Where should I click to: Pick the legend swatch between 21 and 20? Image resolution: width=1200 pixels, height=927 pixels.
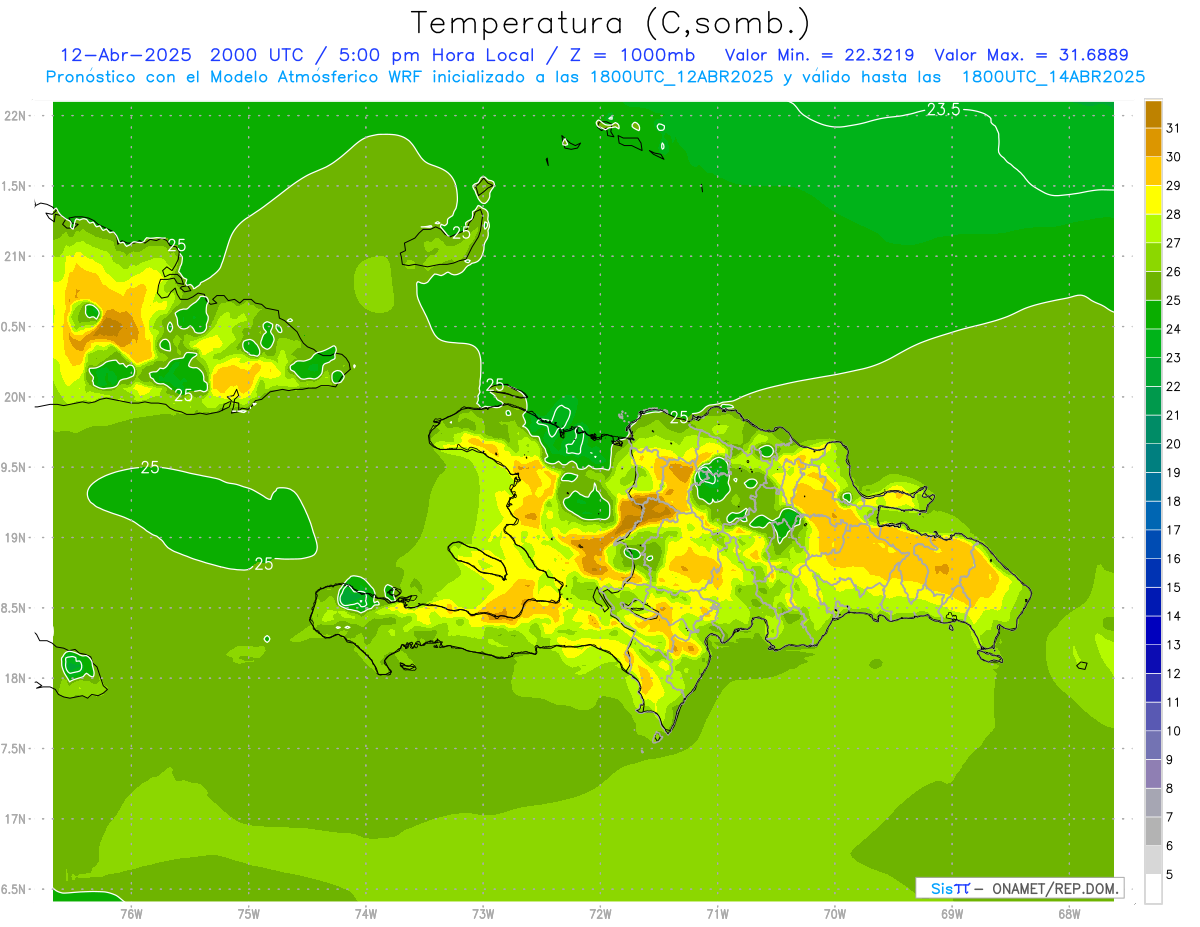click(x=1153, y=429)
